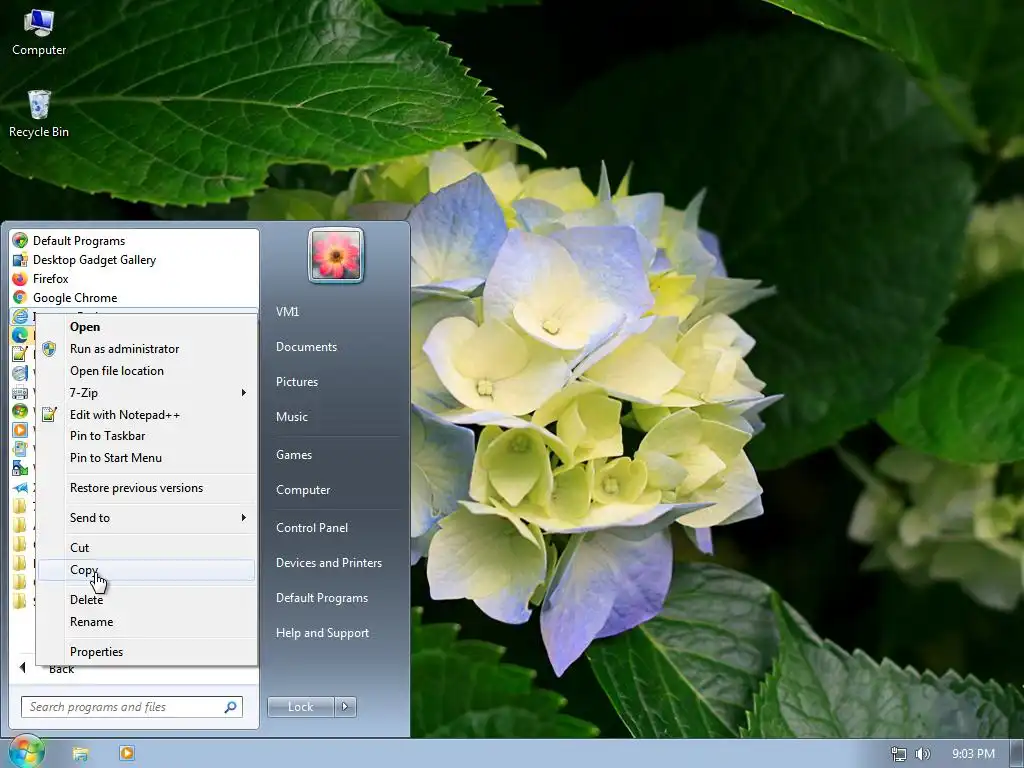Select the Recycle Bin desktop icon
Image resolution: width=1024 pixels, height=768 pixels.
coord(39,114)
